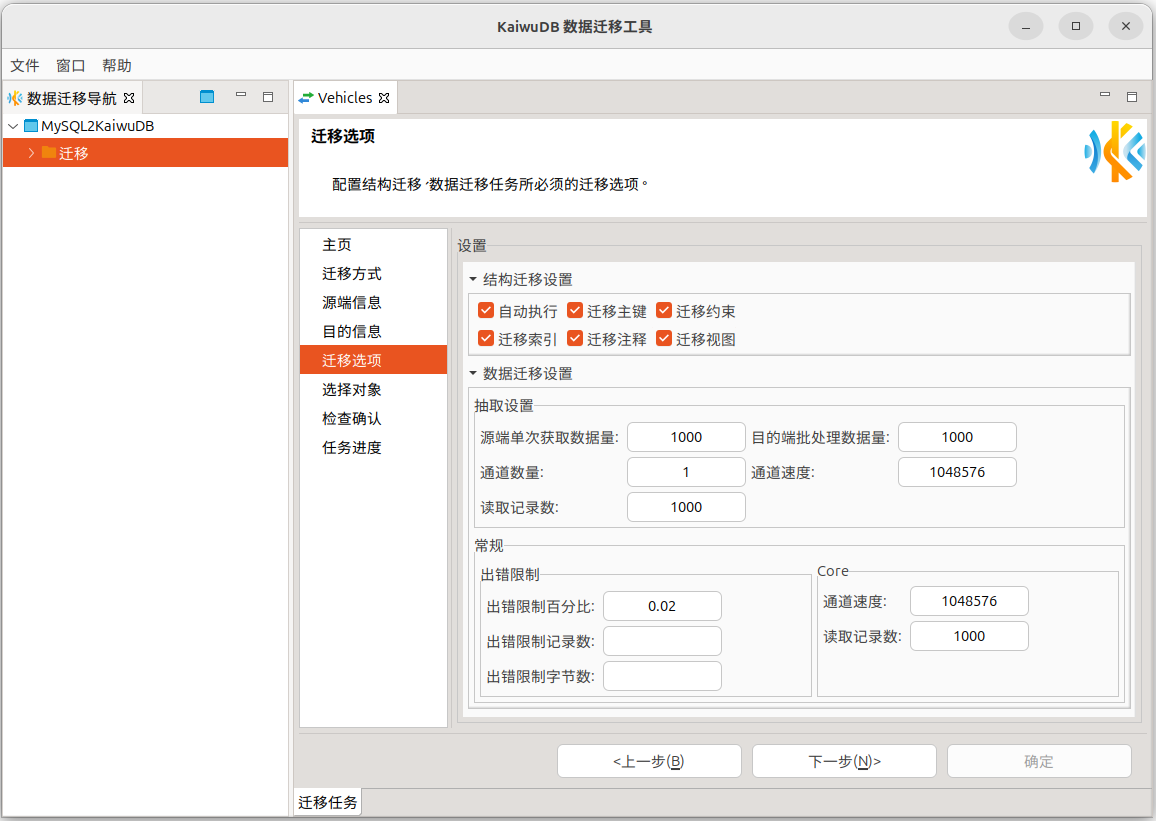Toggle the 迁移主键 checkbox
This screenshot has width=1156, height=821.
(575, 311)
